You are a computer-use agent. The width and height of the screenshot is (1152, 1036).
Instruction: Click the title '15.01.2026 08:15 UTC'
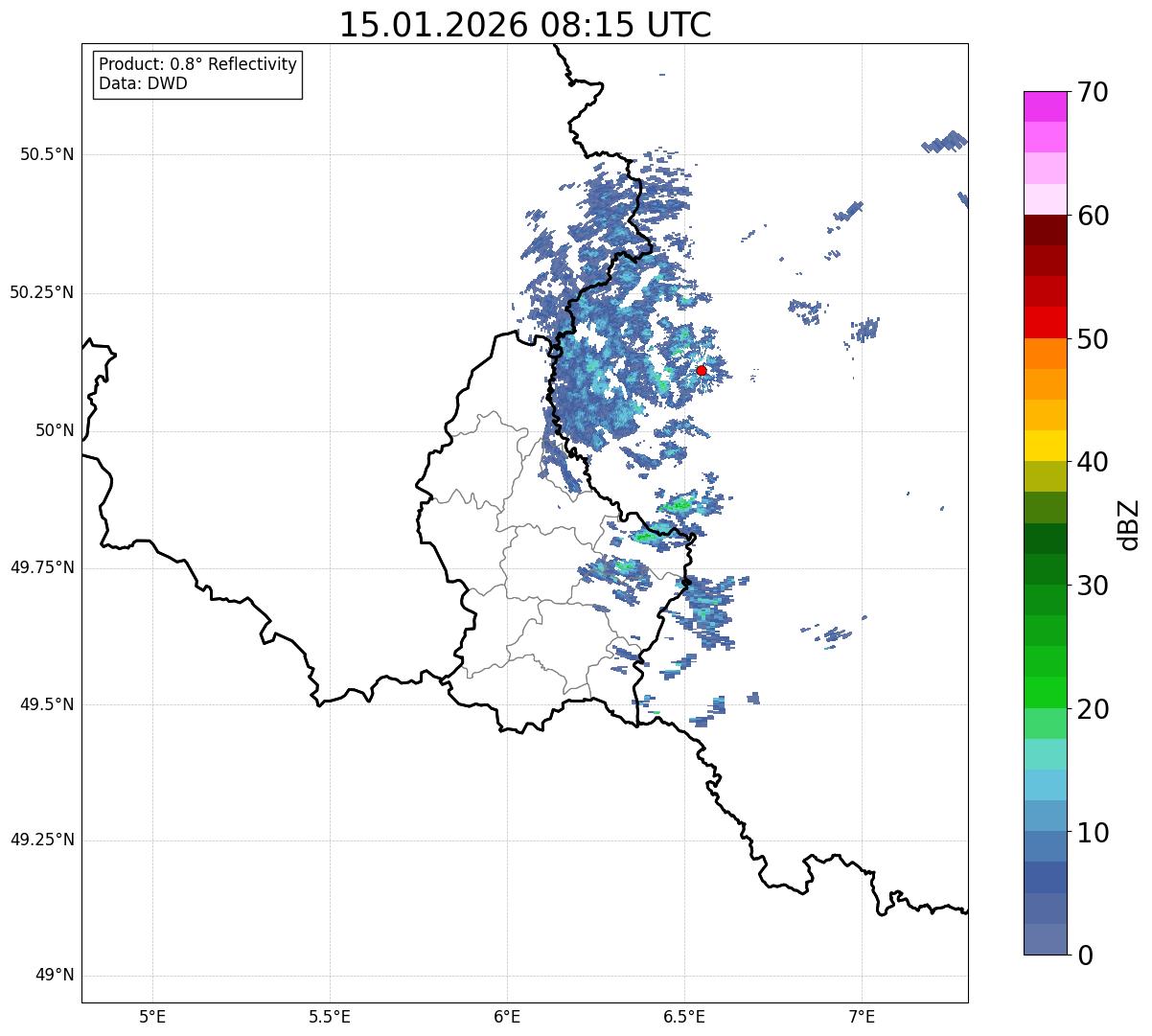tap(525, 24)
